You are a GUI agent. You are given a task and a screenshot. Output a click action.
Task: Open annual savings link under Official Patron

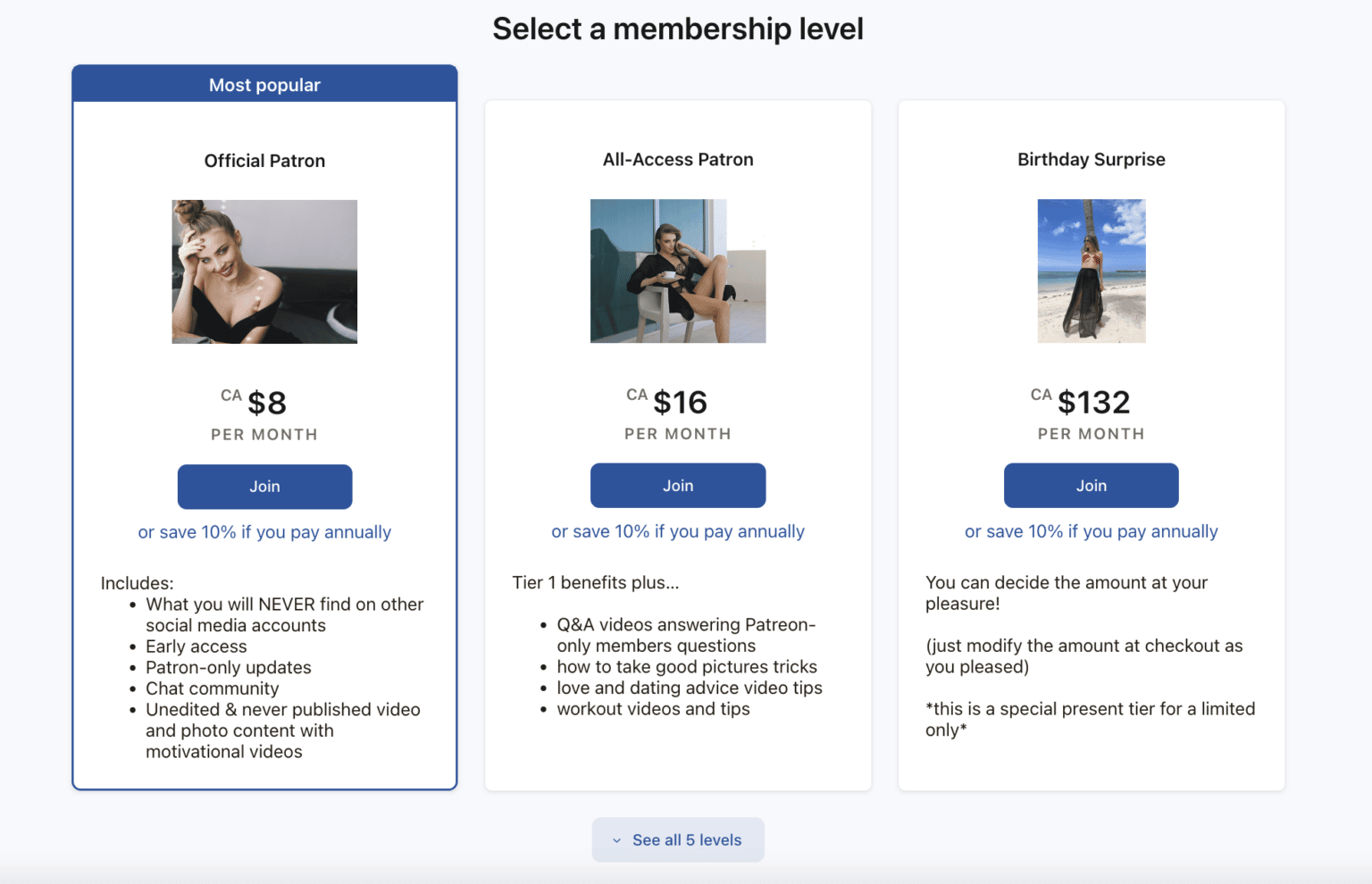coord(264,531)
